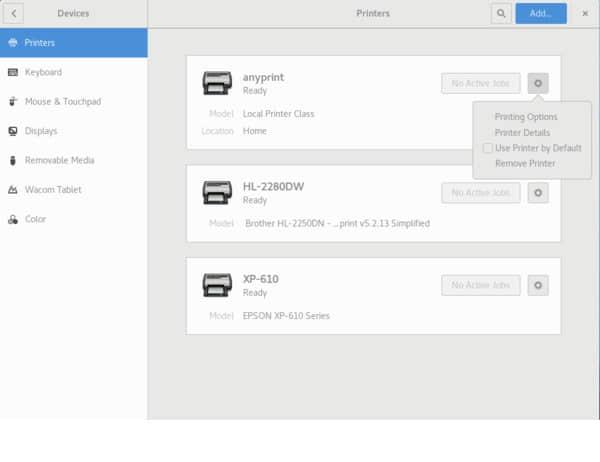Image resolution: width=600 pixels, height=462 pixels.
Task: Enable the Use Printer by Default checkbox
Action: pyautogui.click(x=487, y=148)
